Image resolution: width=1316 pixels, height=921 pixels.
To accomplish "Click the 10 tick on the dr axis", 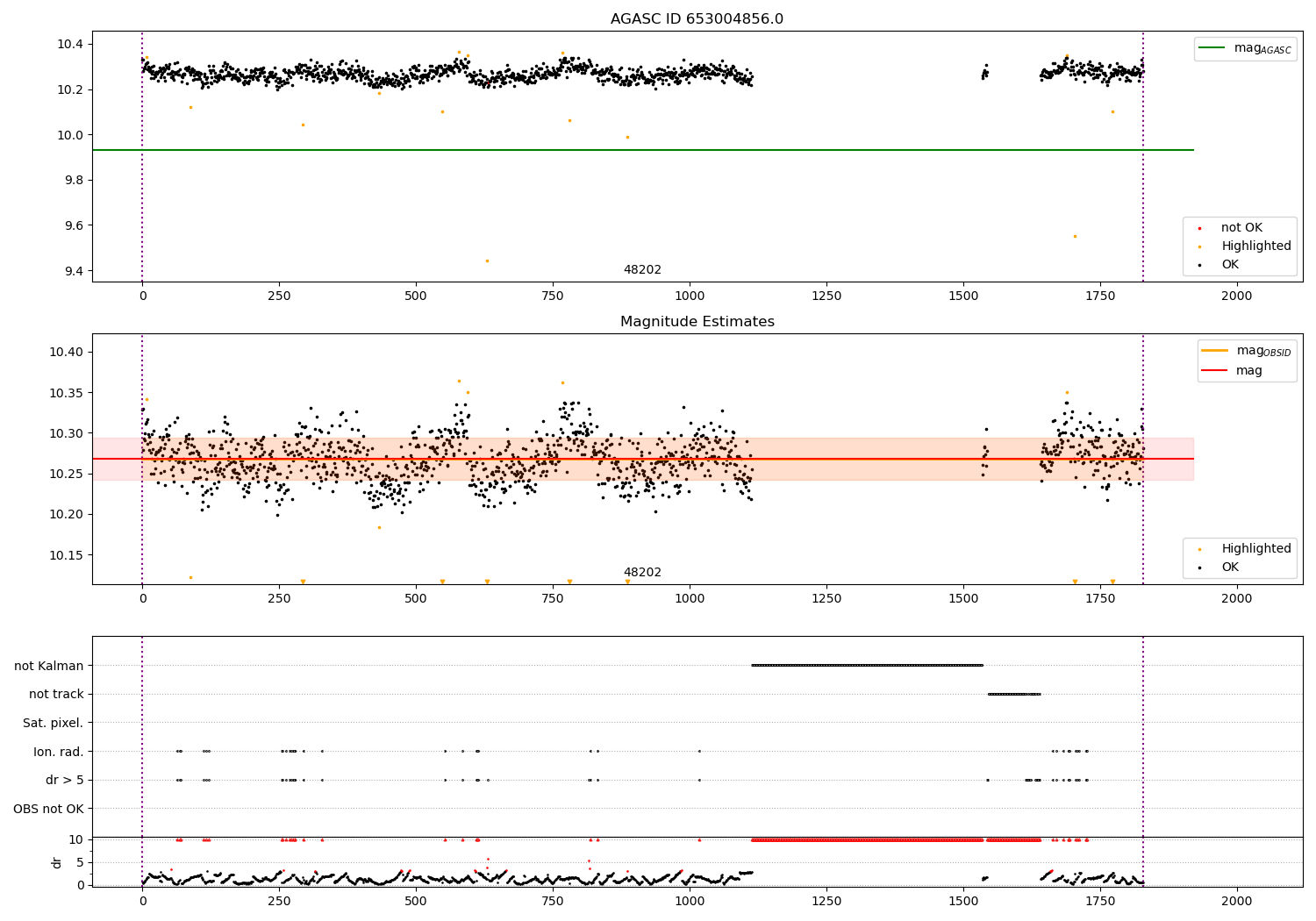I will pyautogui.click(x=76, y=839).
